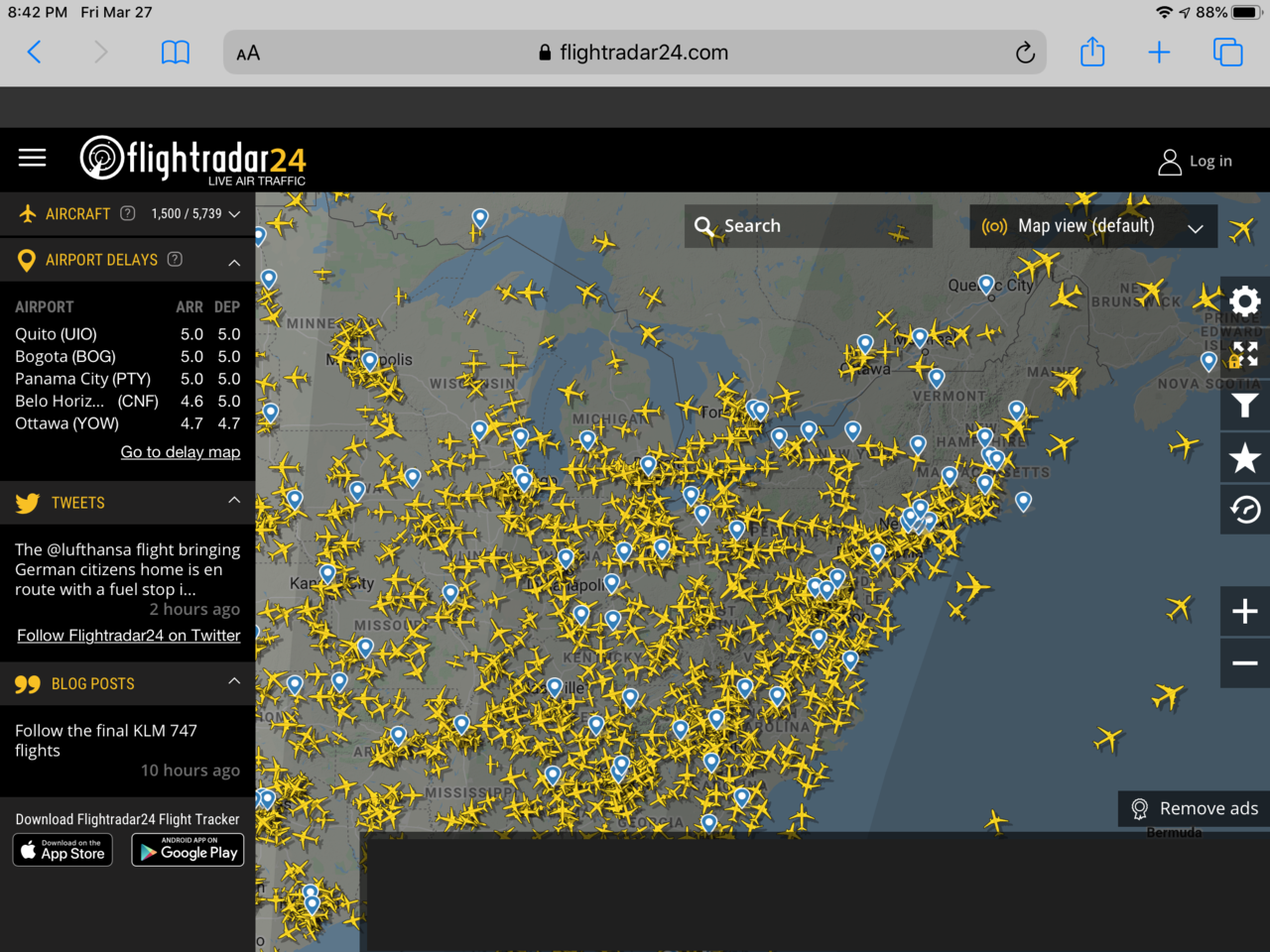Open Go to delay map link
This screenshot has height=952, width=1270.
(x=181, y=452)
